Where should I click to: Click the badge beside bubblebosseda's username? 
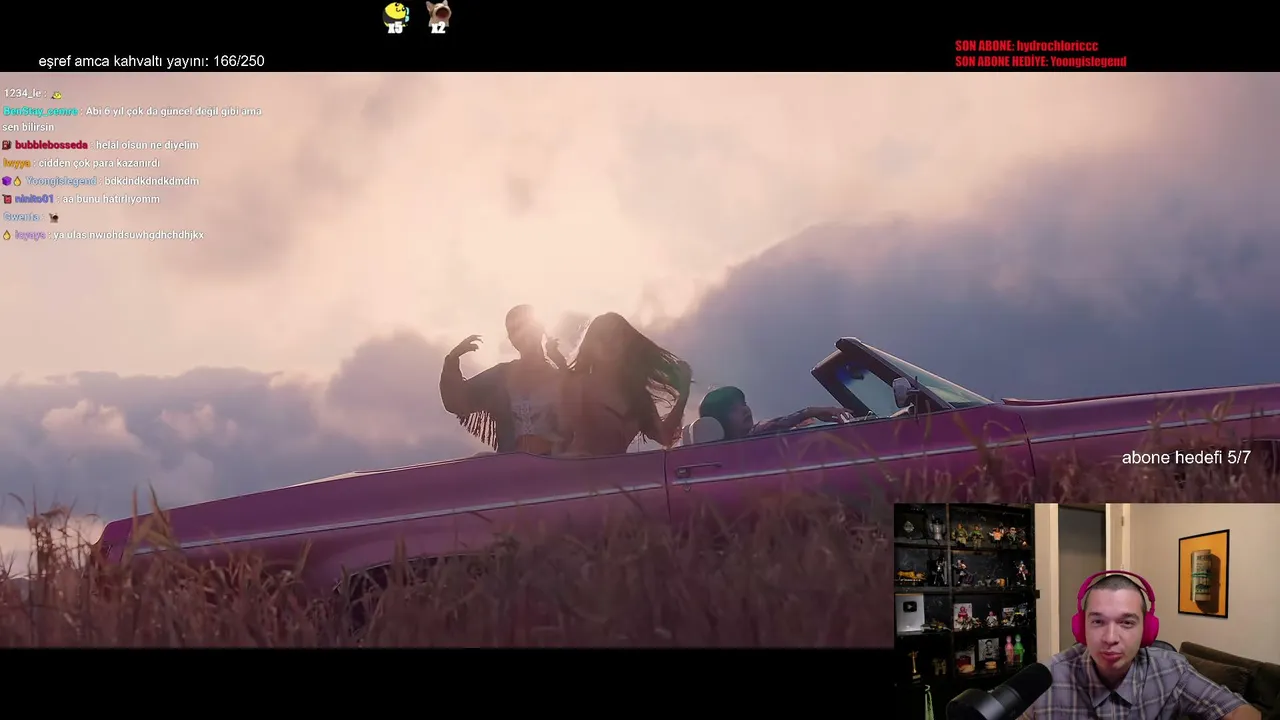click(x=7, y=145)
